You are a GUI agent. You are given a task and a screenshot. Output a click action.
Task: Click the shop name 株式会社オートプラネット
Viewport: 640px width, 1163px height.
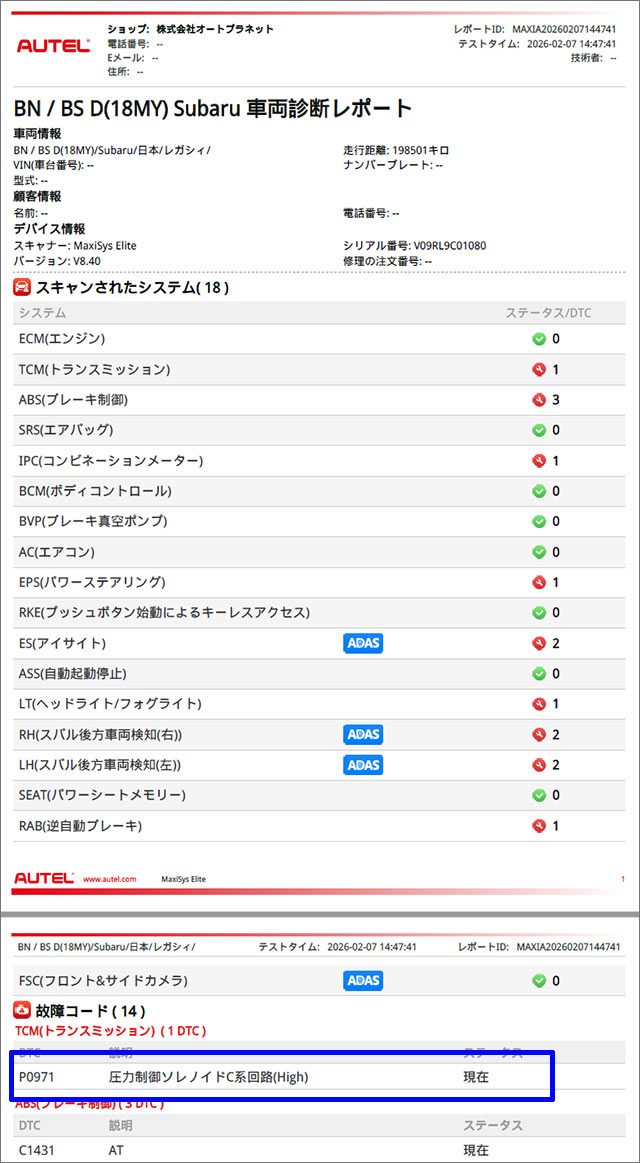point(215,30)
